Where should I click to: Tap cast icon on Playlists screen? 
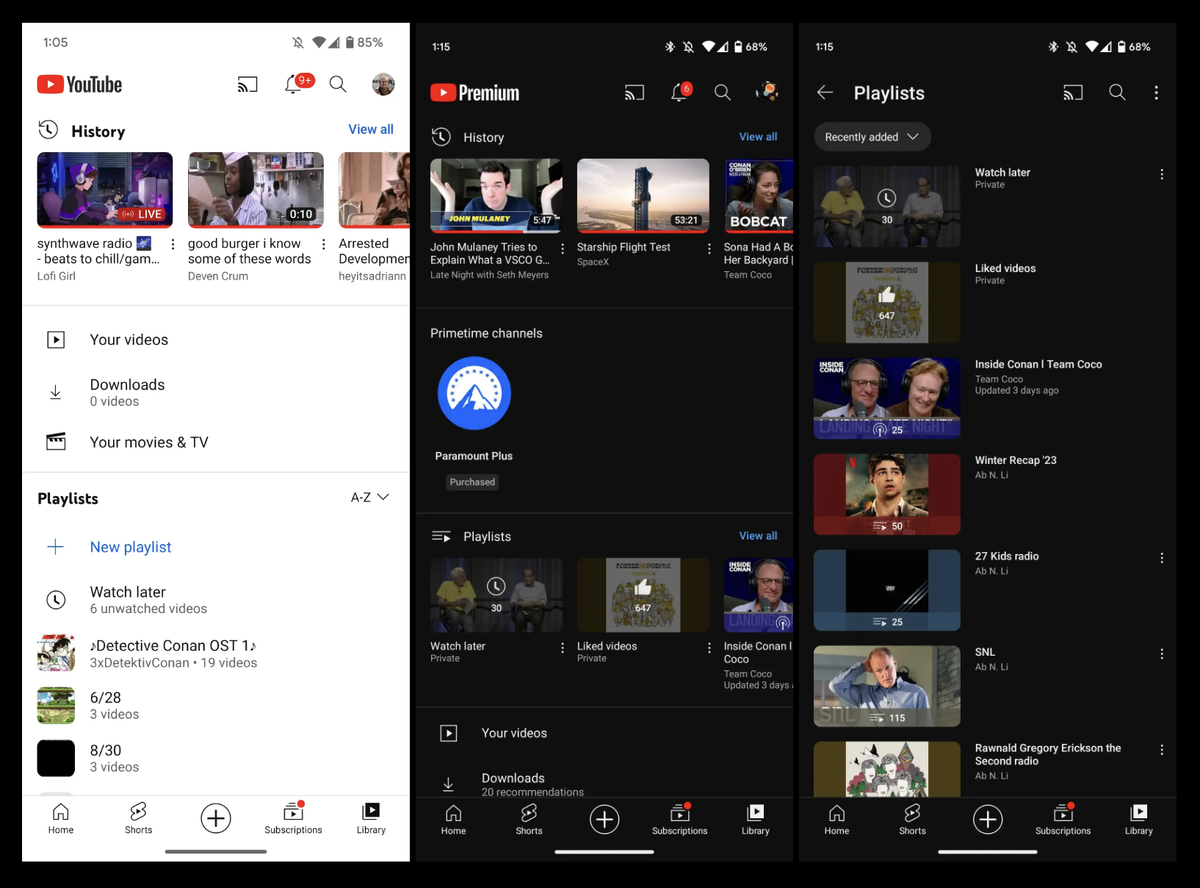click(1073, 93)
